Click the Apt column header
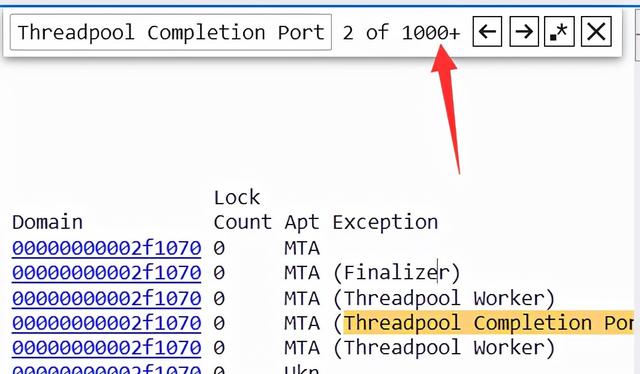 pyautogui.click(x=302, y=223)
